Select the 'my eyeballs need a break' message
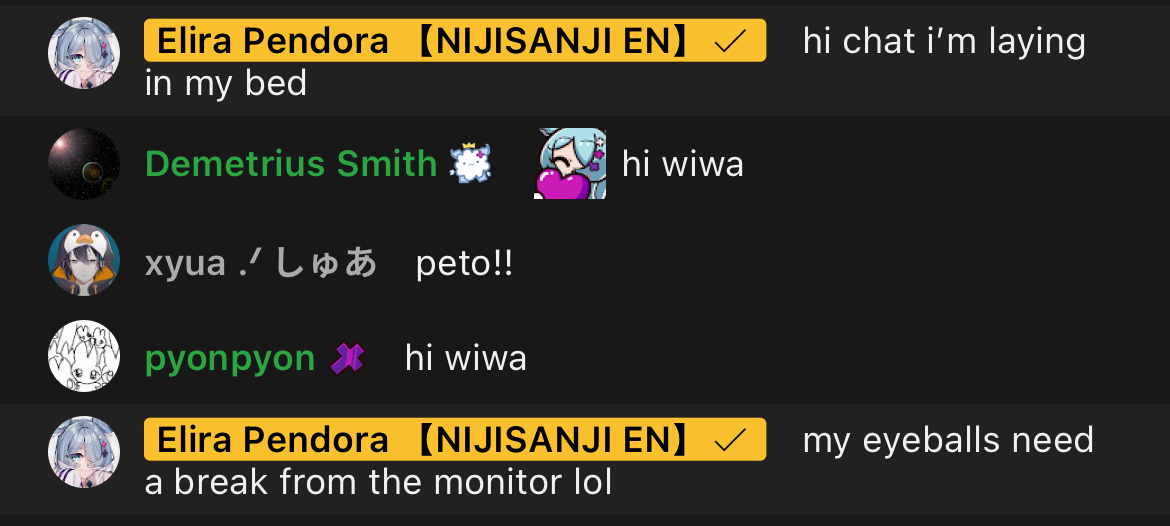Screen dimensions: 1170x526 pos(619,461)
